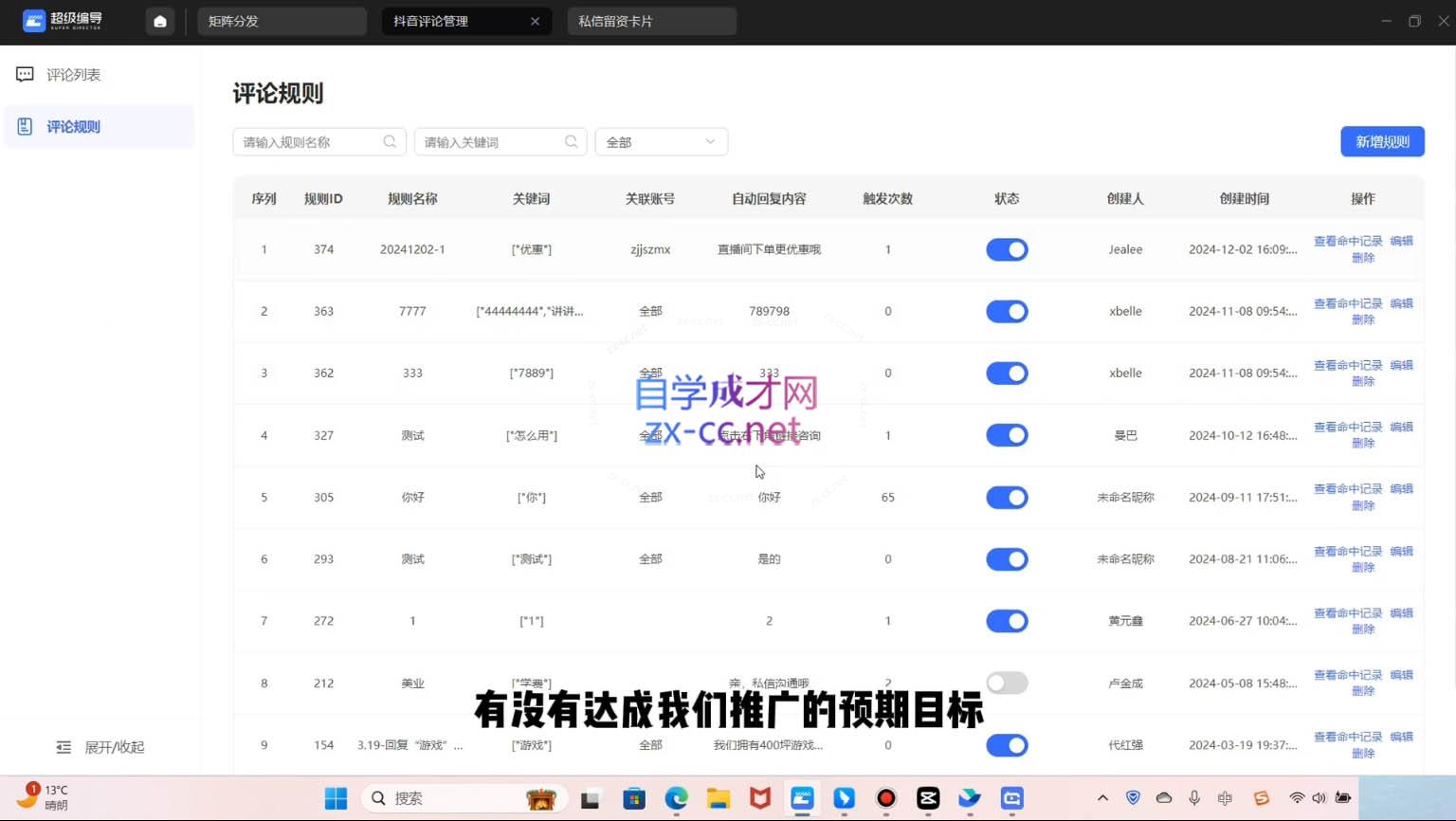Click the volume speaker tray icon
This screenshot has width=1456, height=821.
(x=1319, y=798)
